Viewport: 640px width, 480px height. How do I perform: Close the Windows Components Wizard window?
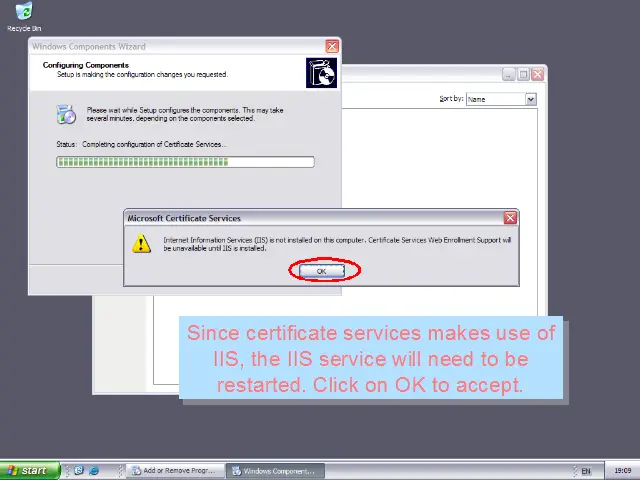click(x=332, y=47)
